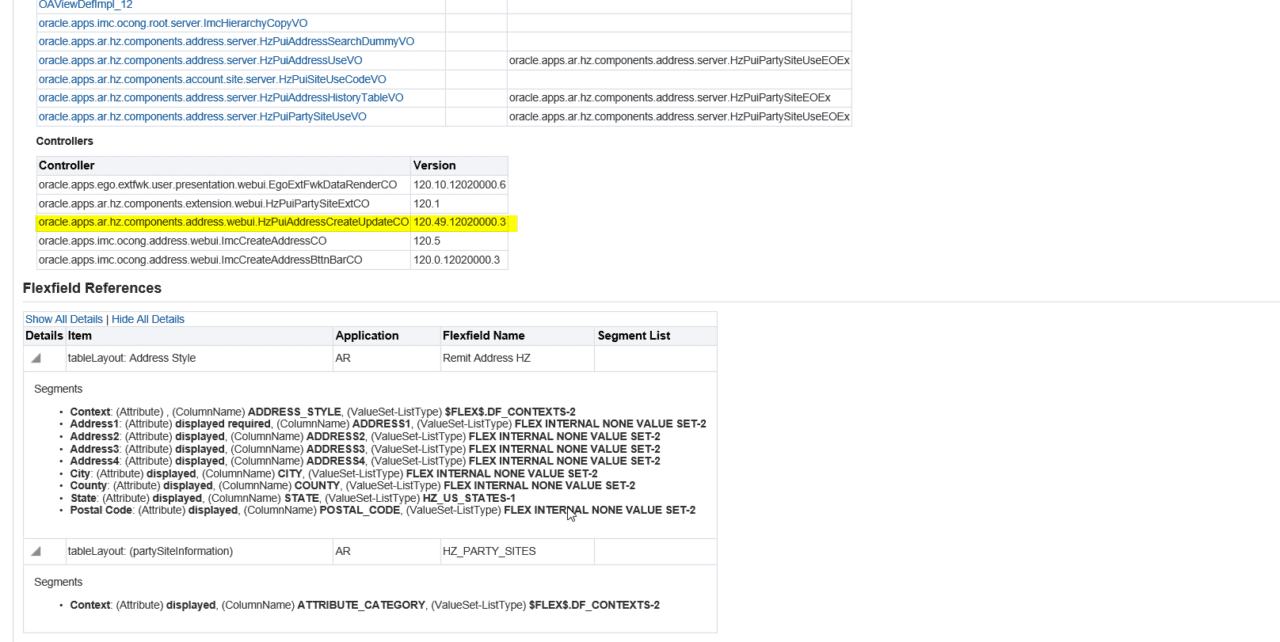Click the Show All Details link
The image size is (1280, 642).
coord(63,318)
